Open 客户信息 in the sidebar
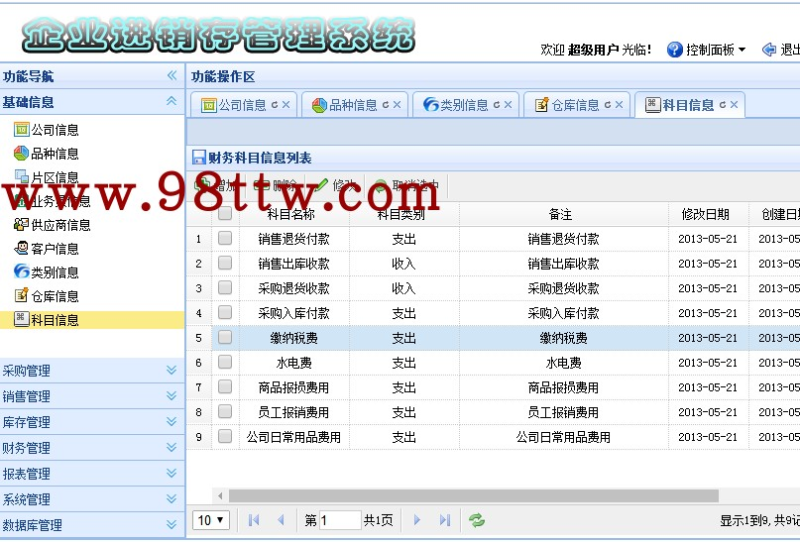 coord(46,249)
